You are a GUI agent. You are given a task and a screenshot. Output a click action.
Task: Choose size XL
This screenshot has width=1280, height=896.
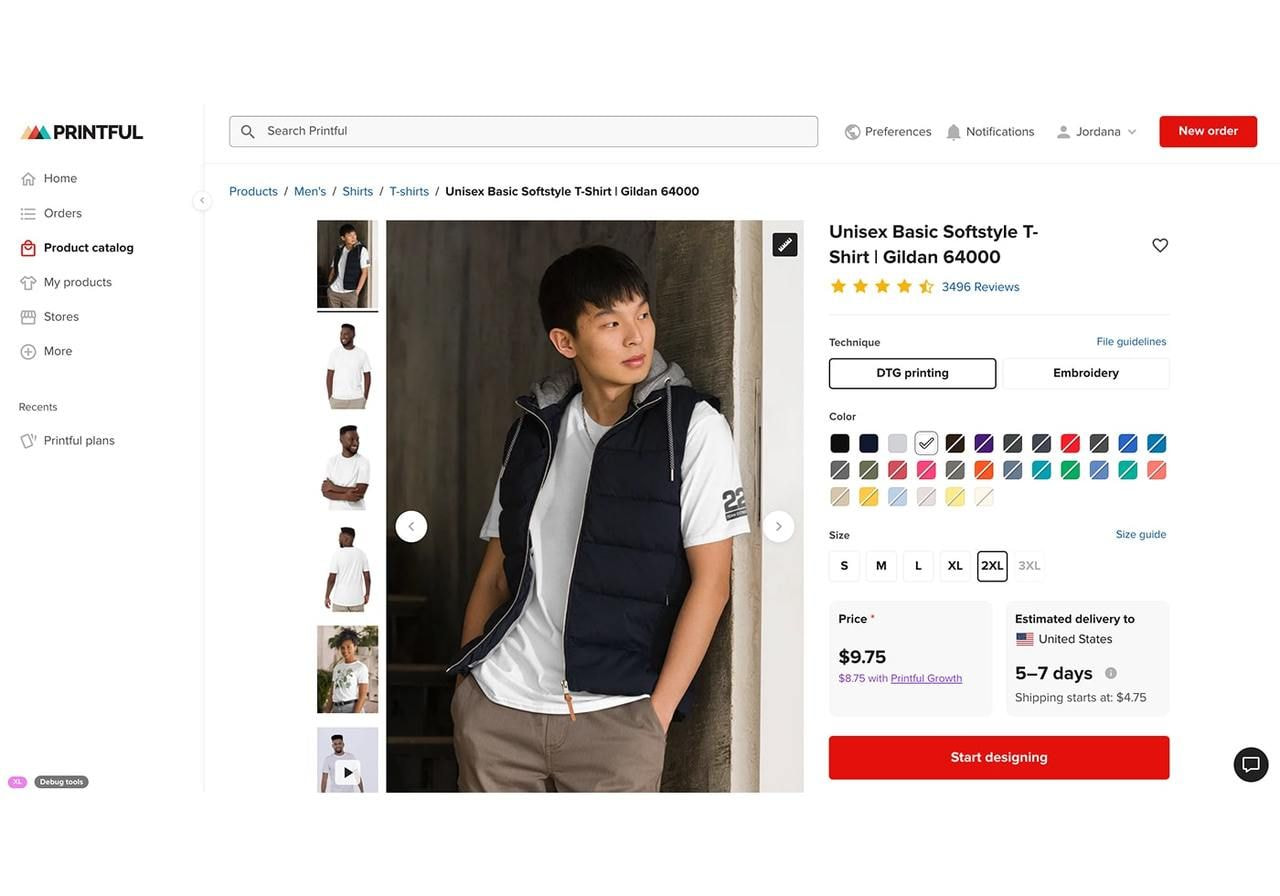tap(955, 566)
